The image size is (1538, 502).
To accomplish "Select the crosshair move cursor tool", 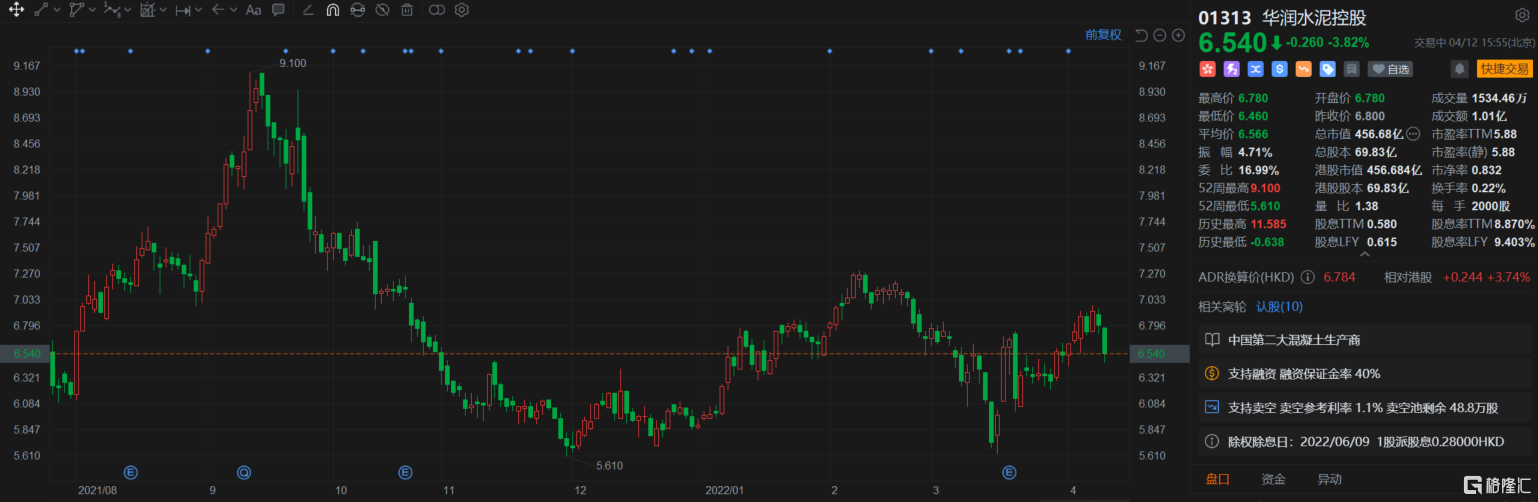I will pos(17,10).
